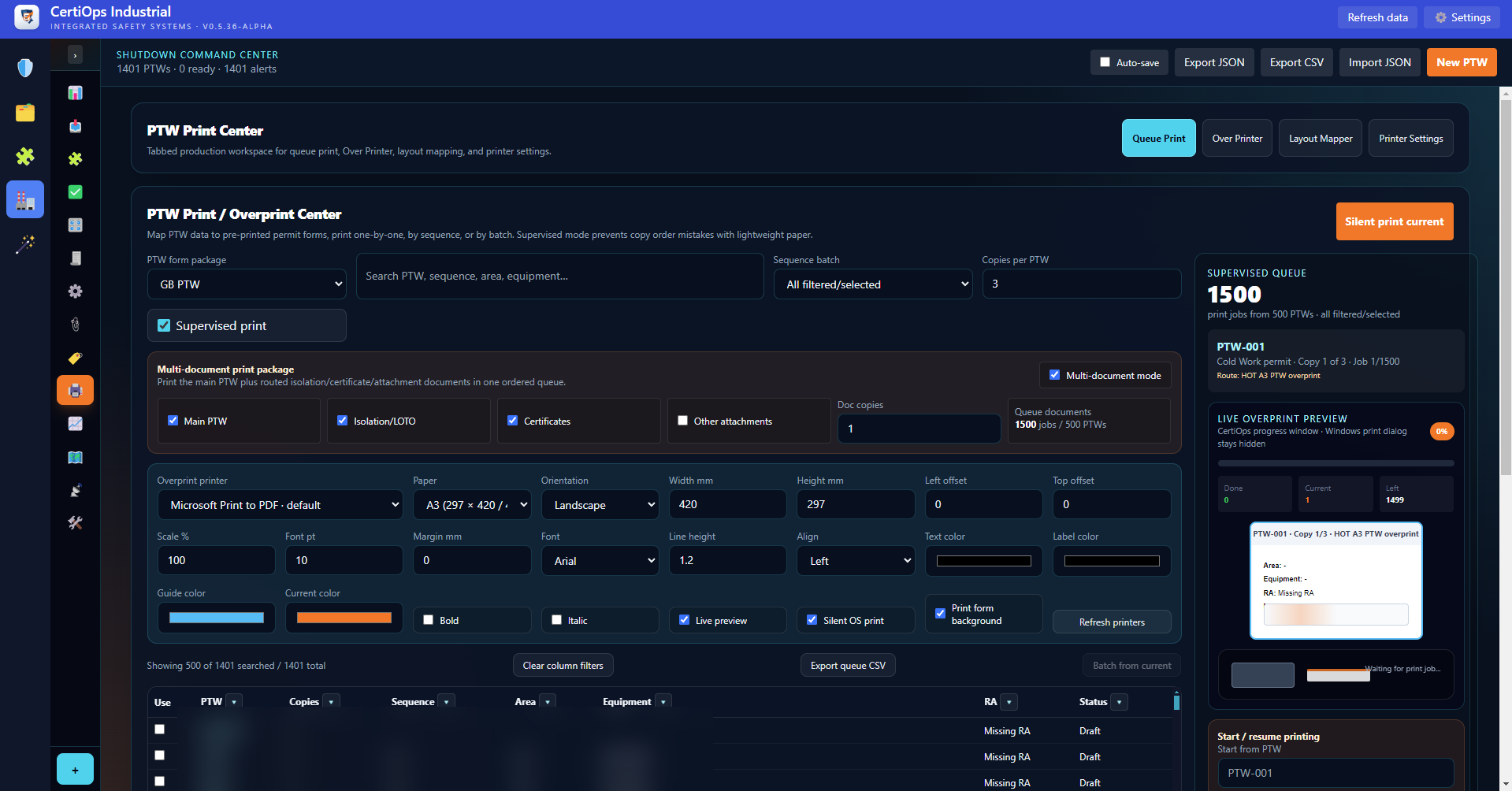Open the factory module icon
This screenshot has width=1512, height=791.
coord(25,200)
